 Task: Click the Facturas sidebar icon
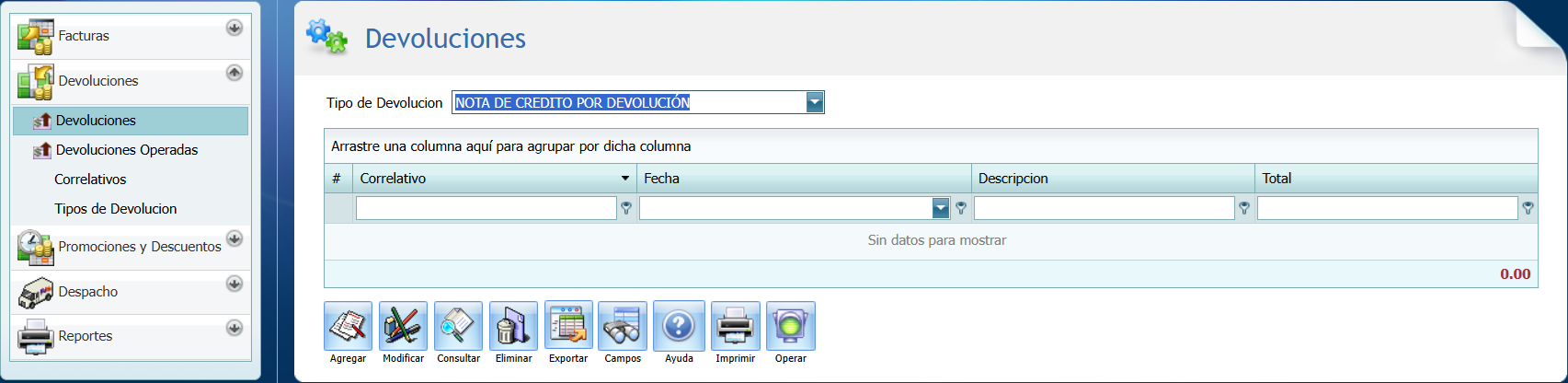pos(36,36)
